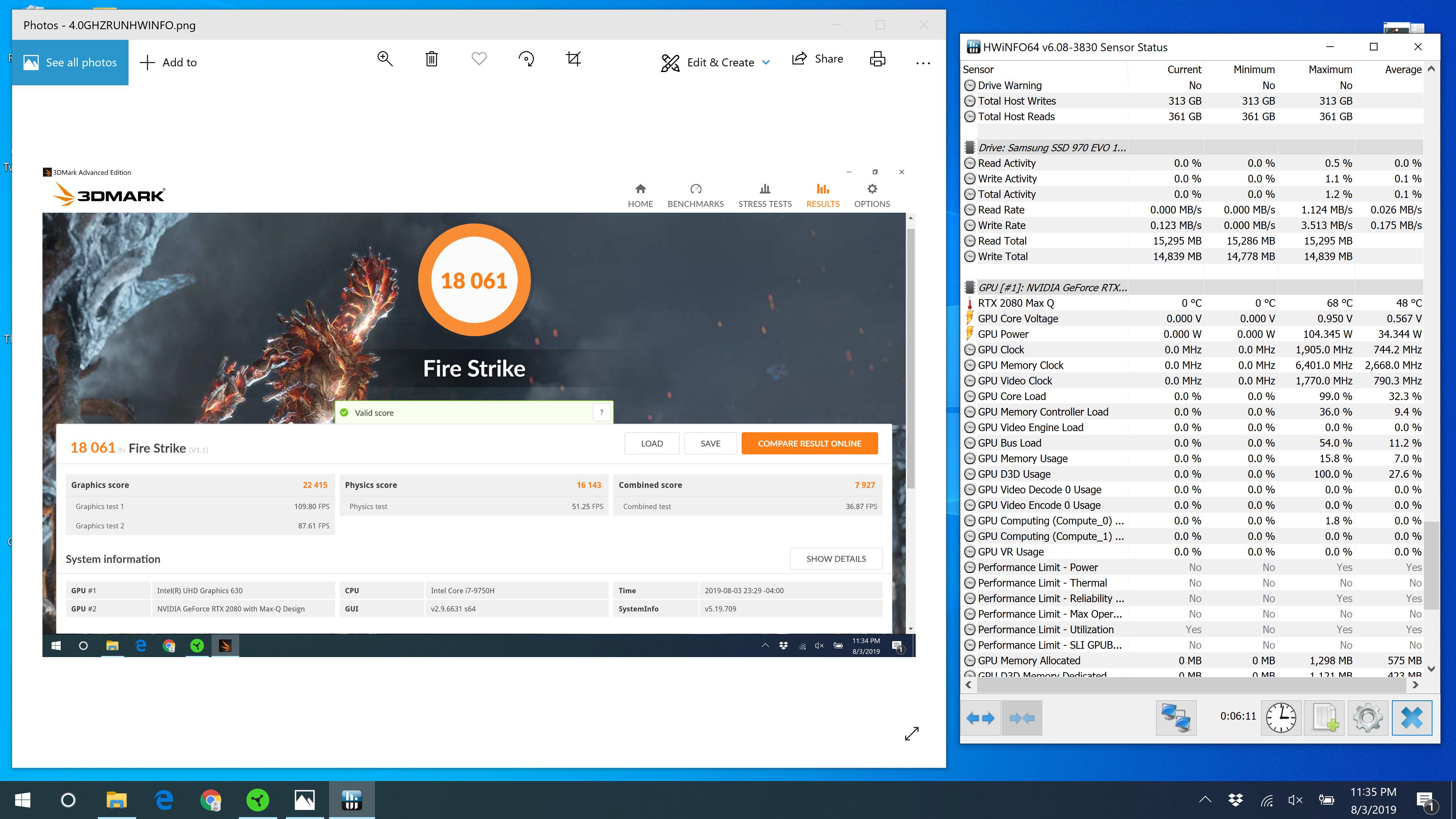The height and width of the screenshot is (819, 1456).
Task: Open File Explorer from taskbar
Action: (116, 800)
